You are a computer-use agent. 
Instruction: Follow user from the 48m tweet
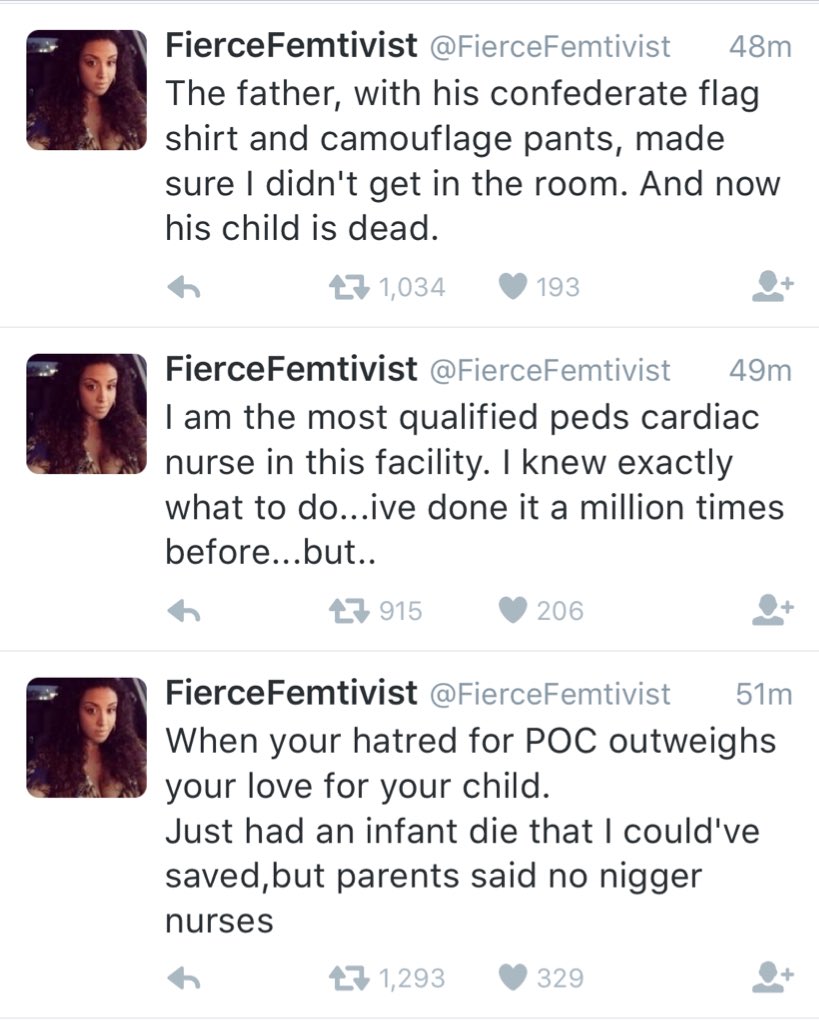tap(773, 287)
